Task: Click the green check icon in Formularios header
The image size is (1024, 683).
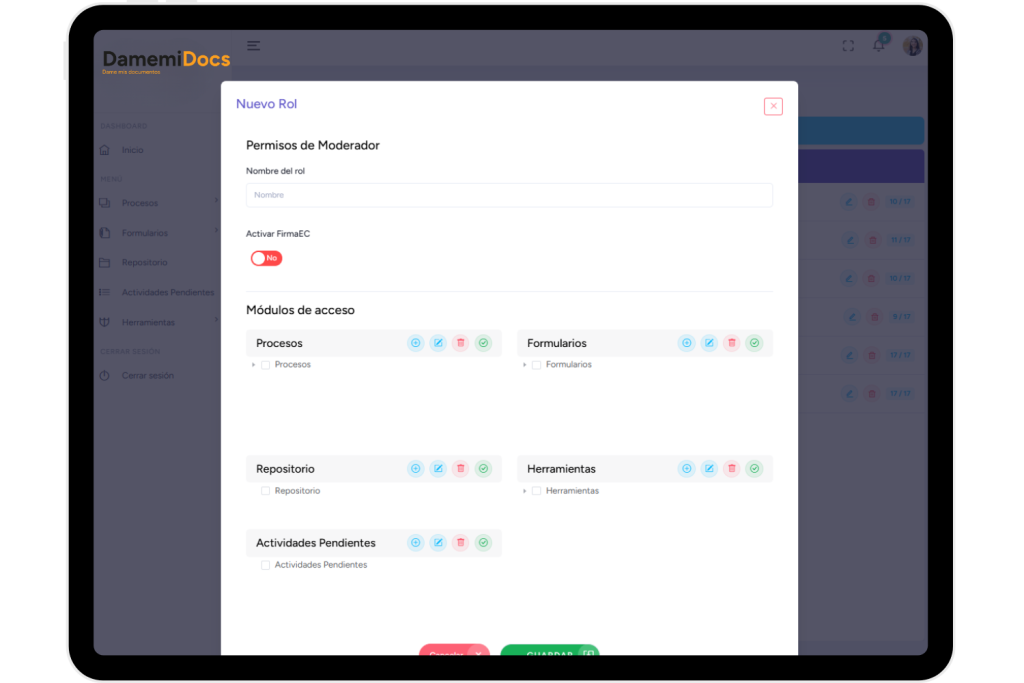Action: (754, 343)
